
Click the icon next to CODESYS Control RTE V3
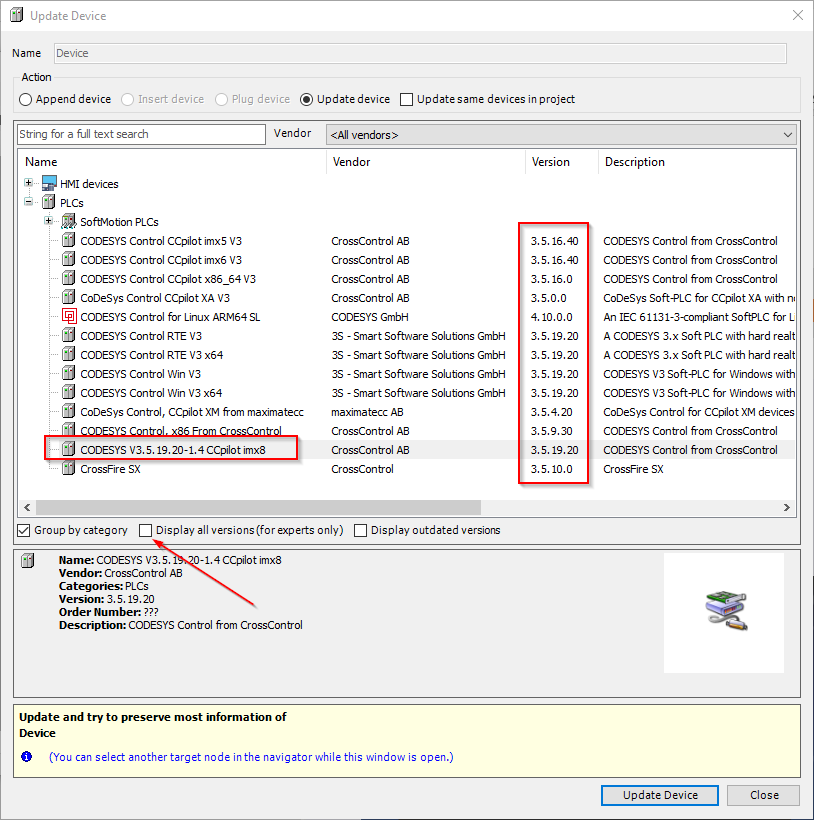click(66, 335)
